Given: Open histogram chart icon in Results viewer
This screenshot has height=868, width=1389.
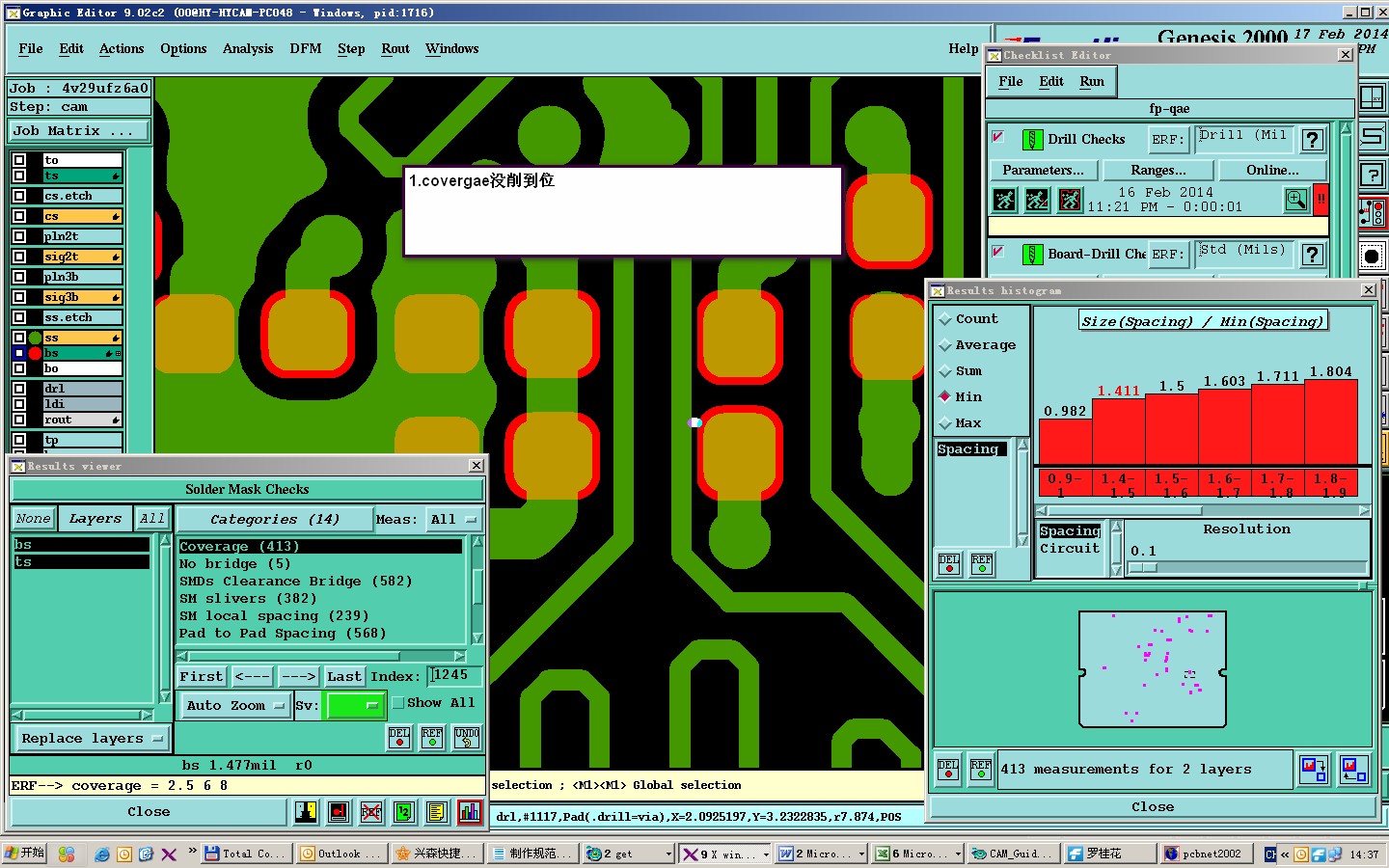Looking at the screenshot, I should 470,812.
